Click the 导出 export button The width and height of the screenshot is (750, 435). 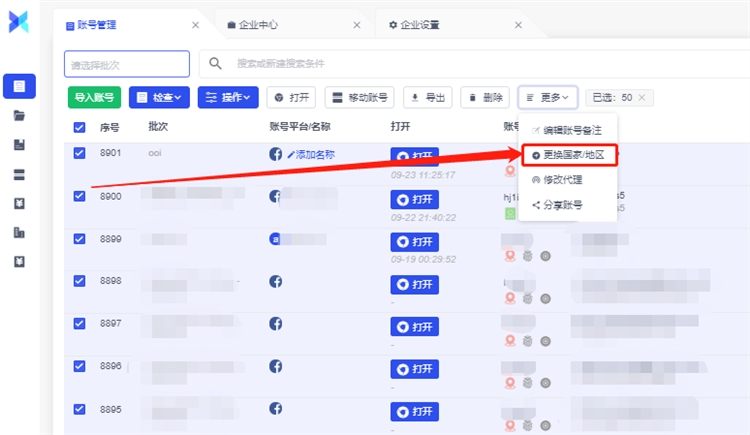point(428,98)
